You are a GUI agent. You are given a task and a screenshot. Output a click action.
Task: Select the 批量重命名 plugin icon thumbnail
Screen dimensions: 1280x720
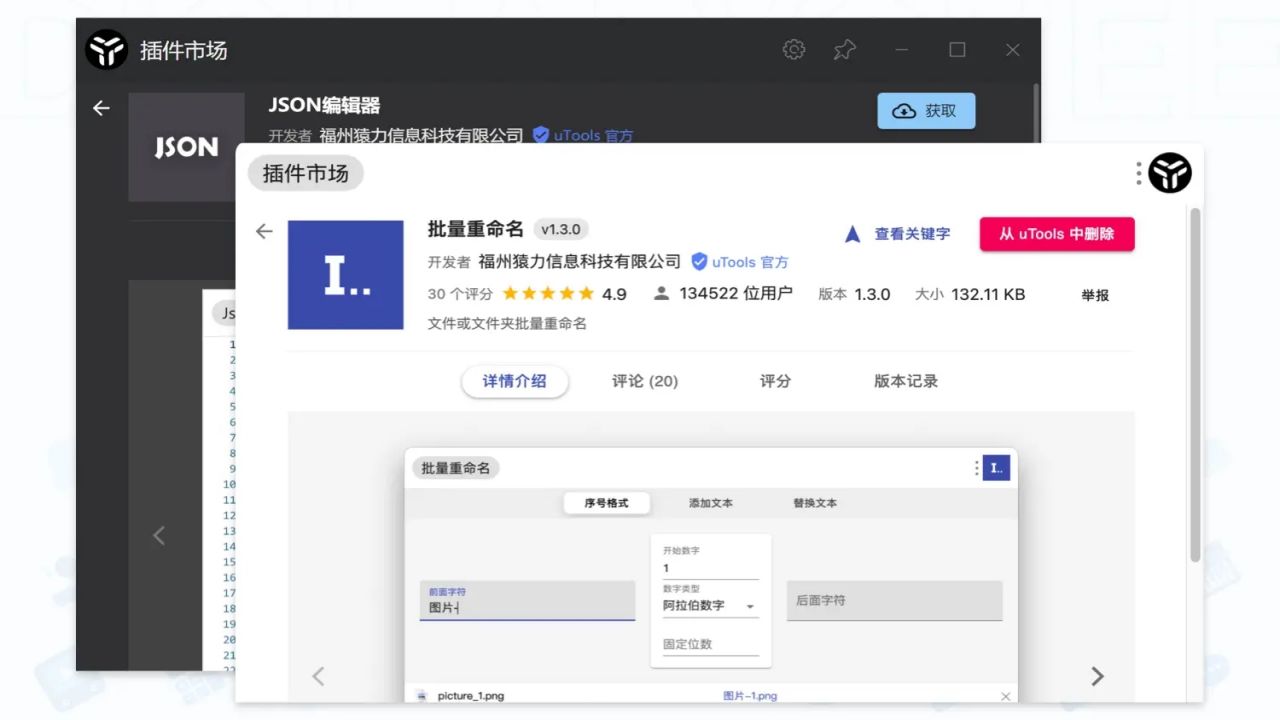[345, 274]
